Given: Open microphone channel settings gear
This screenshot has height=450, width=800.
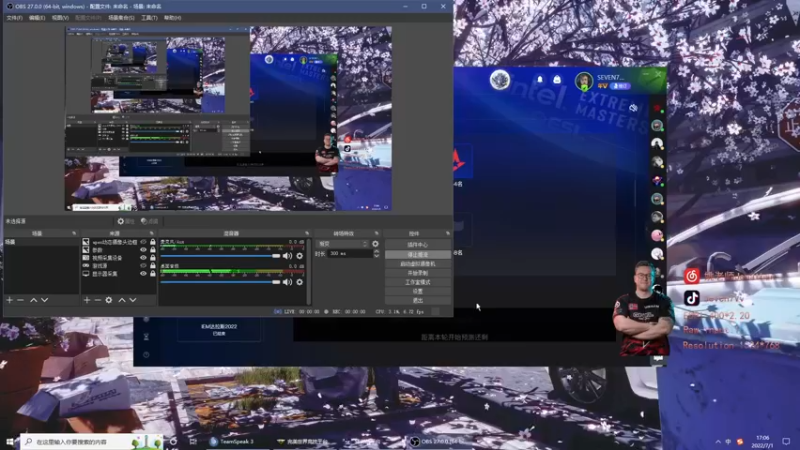Looking at the screenshot, I should pyautogui.click(x=299, y=256).
